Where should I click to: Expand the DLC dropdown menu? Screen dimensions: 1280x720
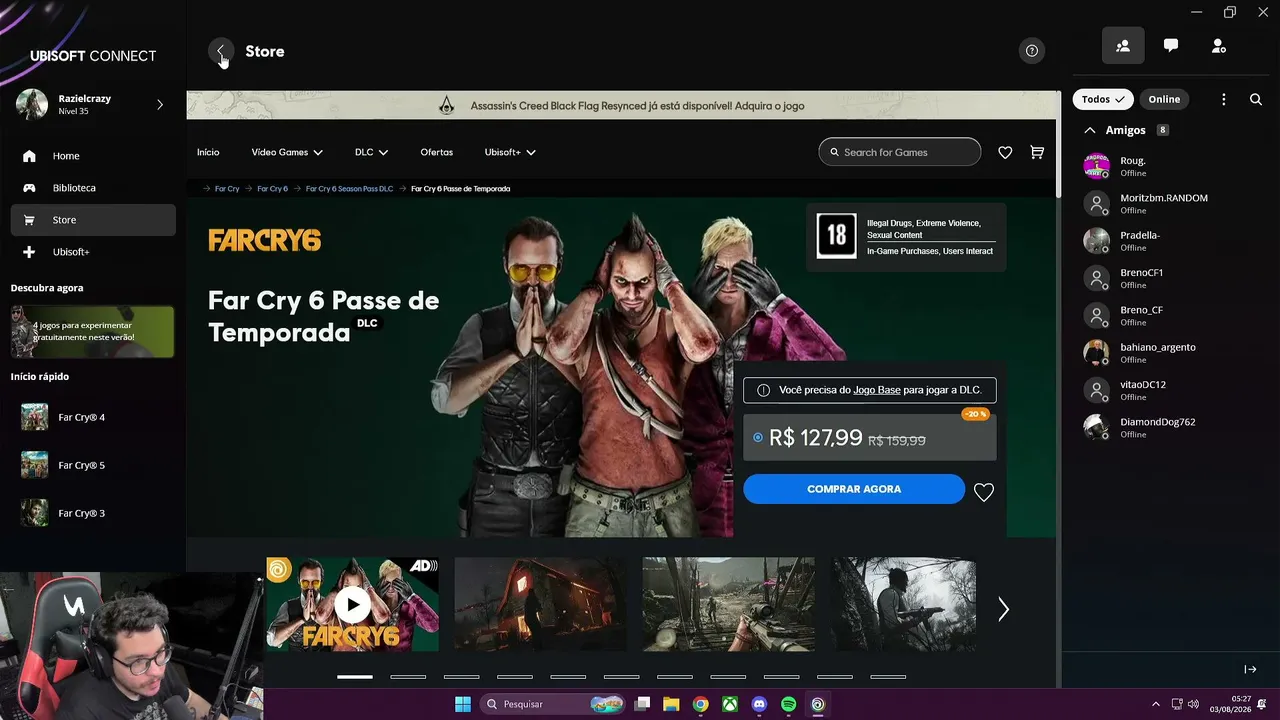(x=371, y=152)
